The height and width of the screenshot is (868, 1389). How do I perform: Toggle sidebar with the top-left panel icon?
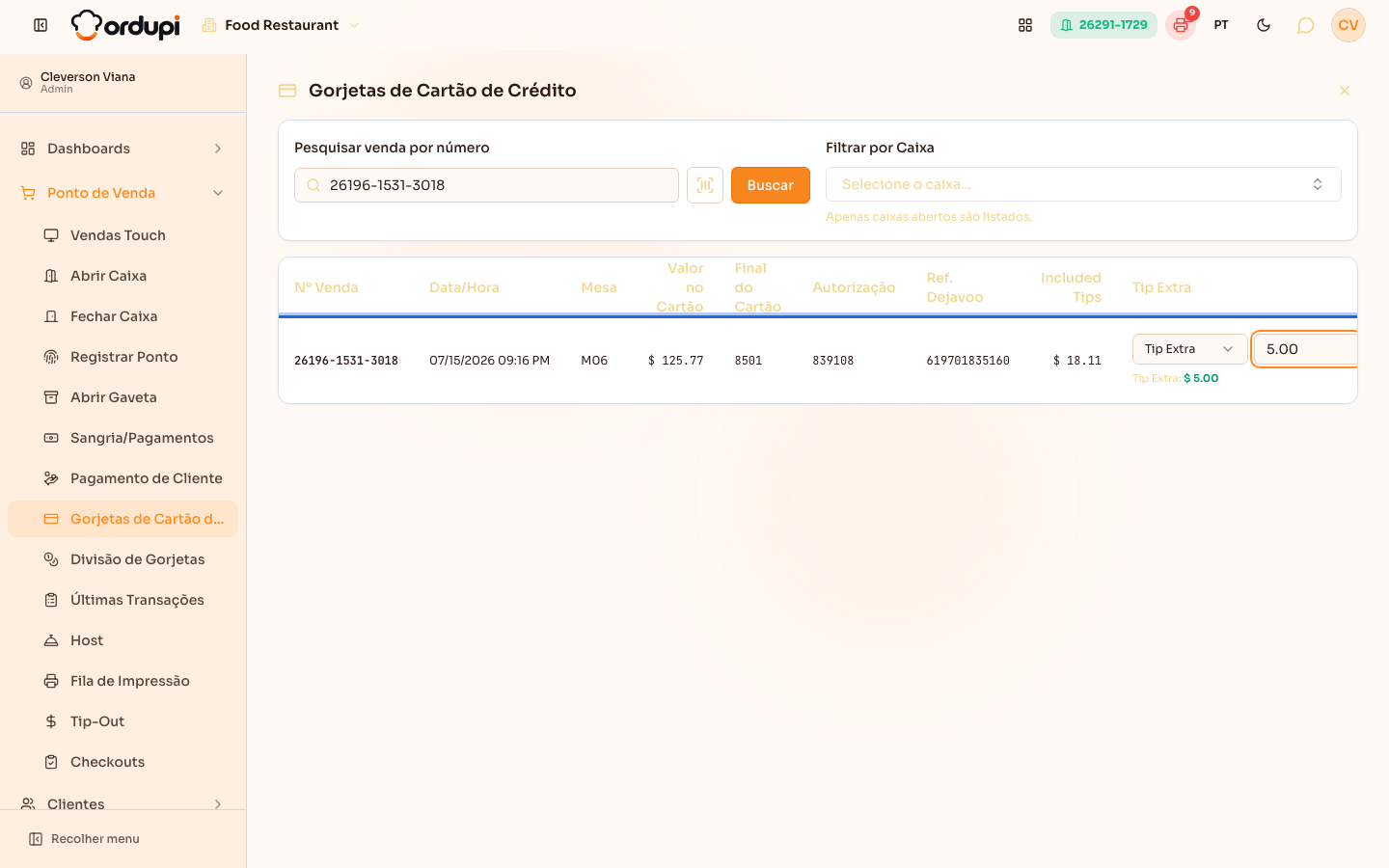[41, 25]
